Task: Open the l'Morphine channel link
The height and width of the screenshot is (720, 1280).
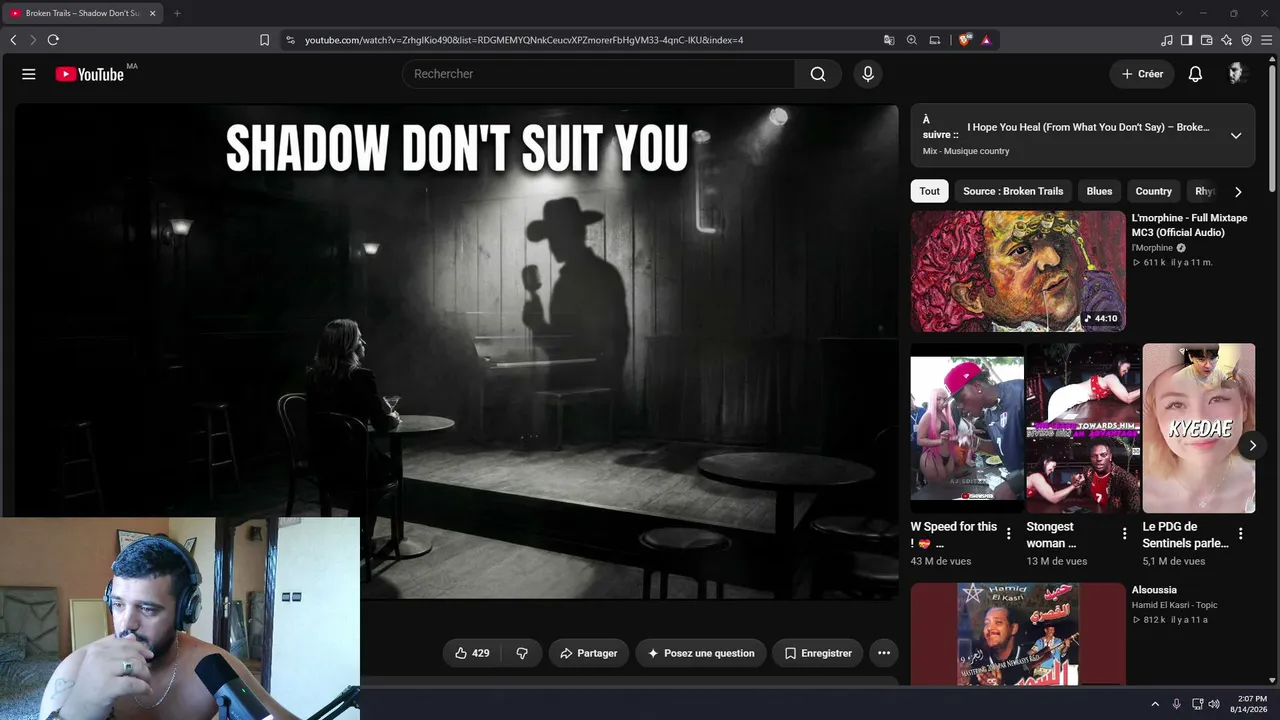Action: pyautogui.click(x=1152, y=248)
